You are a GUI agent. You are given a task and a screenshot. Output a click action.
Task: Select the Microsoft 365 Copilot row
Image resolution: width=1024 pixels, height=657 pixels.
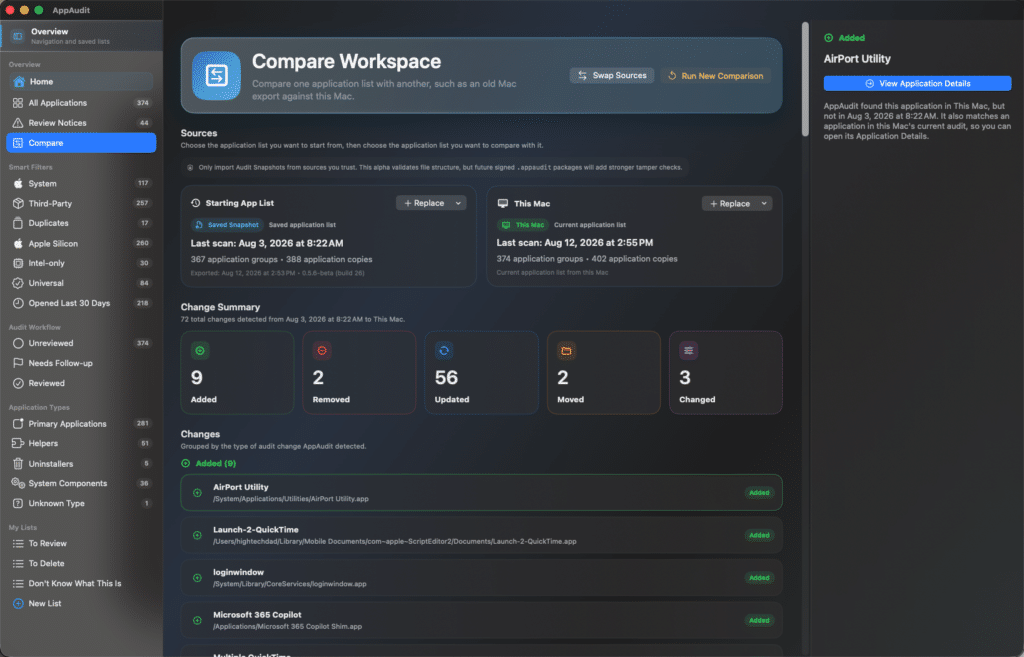(x=481, y=620)
